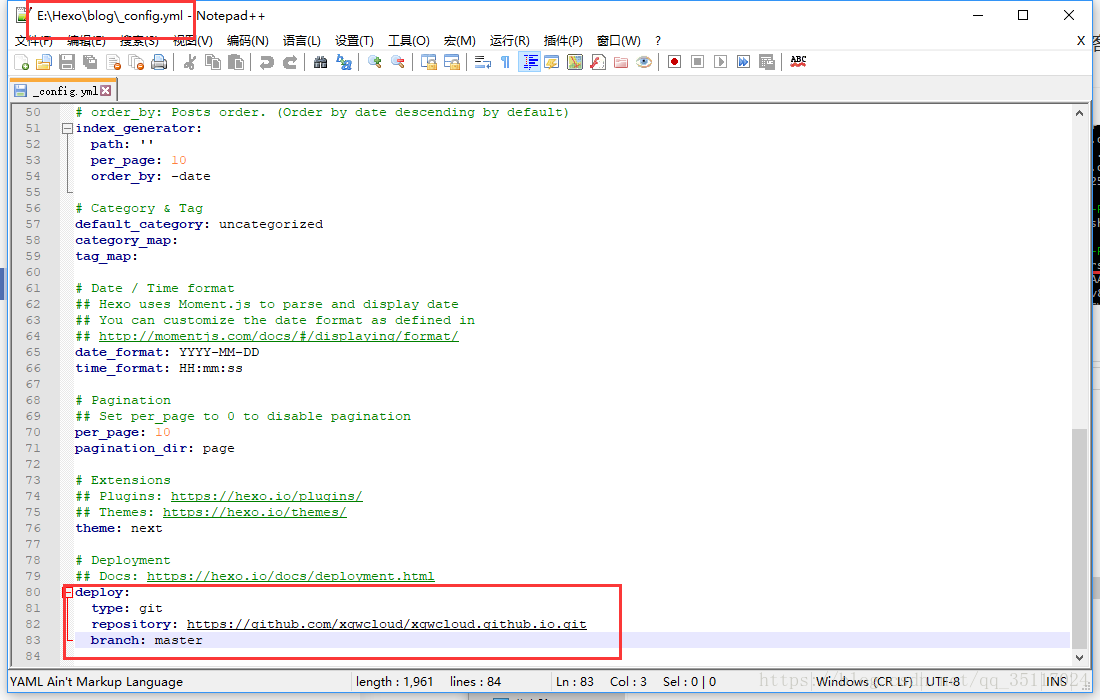
Task: Click the Redo toolbar icon
Action: coord(290,62)
